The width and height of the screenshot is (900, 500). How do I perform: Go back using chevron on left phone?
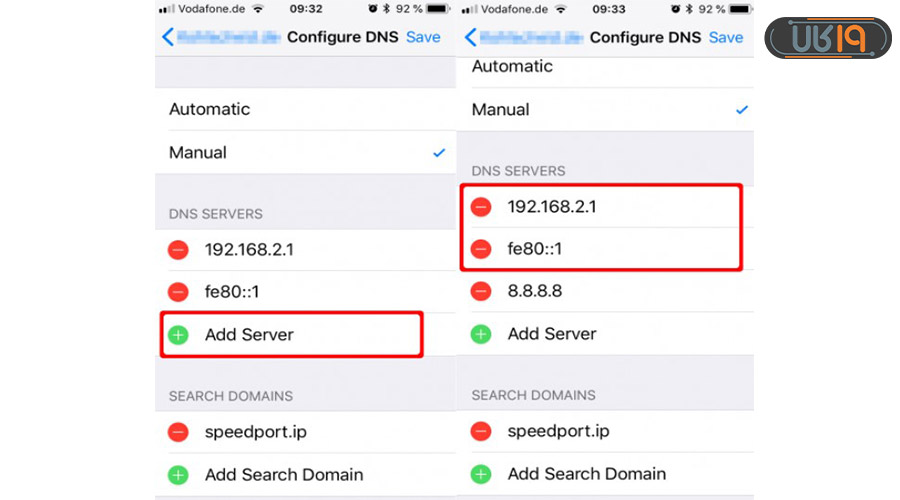point(167,37)
